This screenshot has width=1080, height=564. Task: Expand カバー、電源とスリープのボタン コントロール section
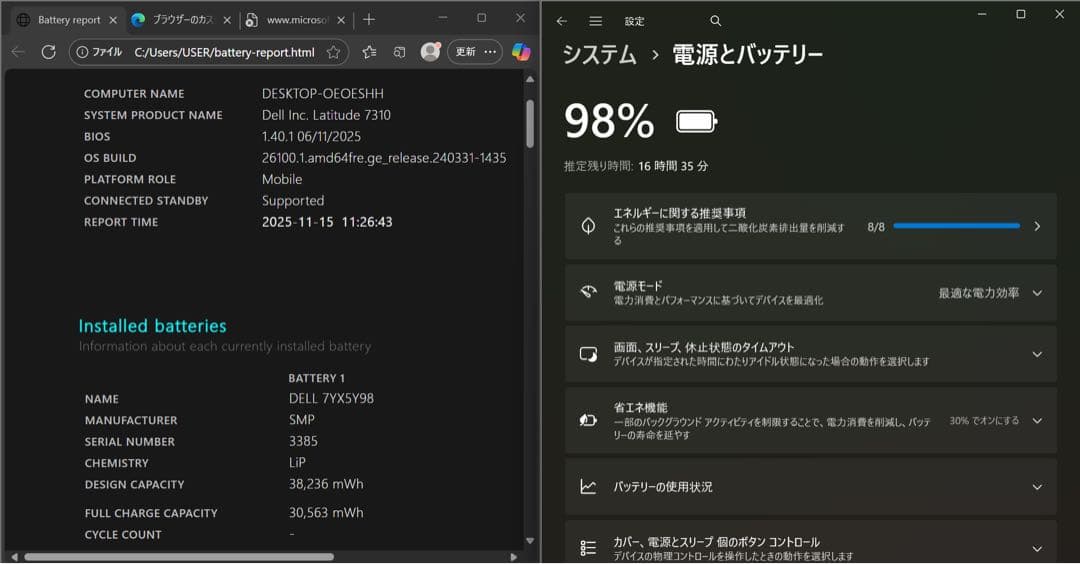tap(1037, 548)
